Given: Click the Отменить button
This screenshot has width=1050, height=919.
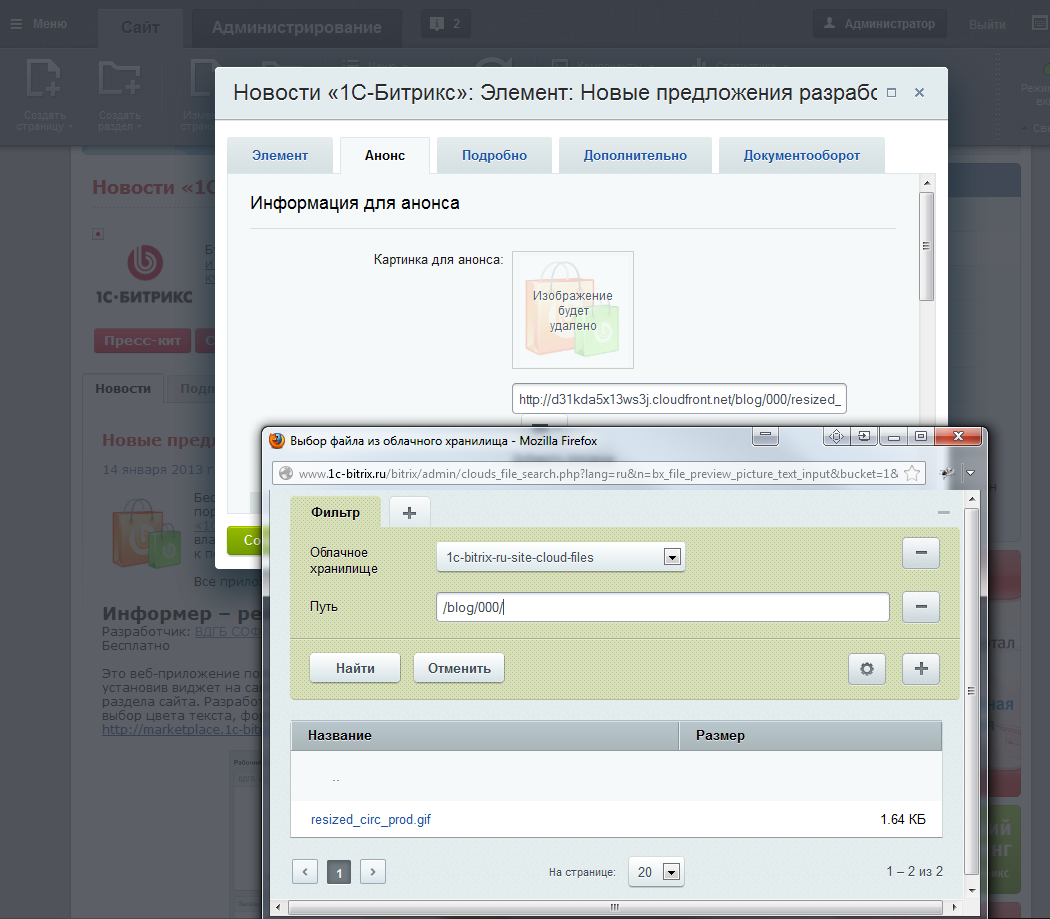Looking at the screenshot, I should [459, 668].
